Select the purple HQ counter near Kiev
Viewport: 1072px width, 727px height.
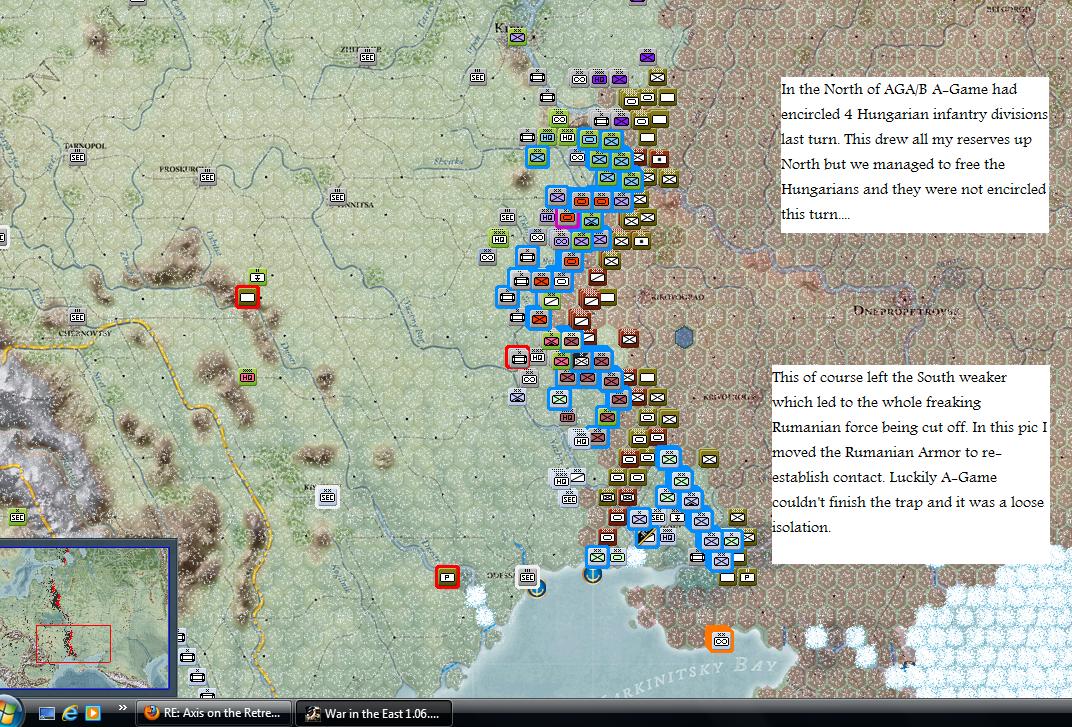click(x=599, y=79)
